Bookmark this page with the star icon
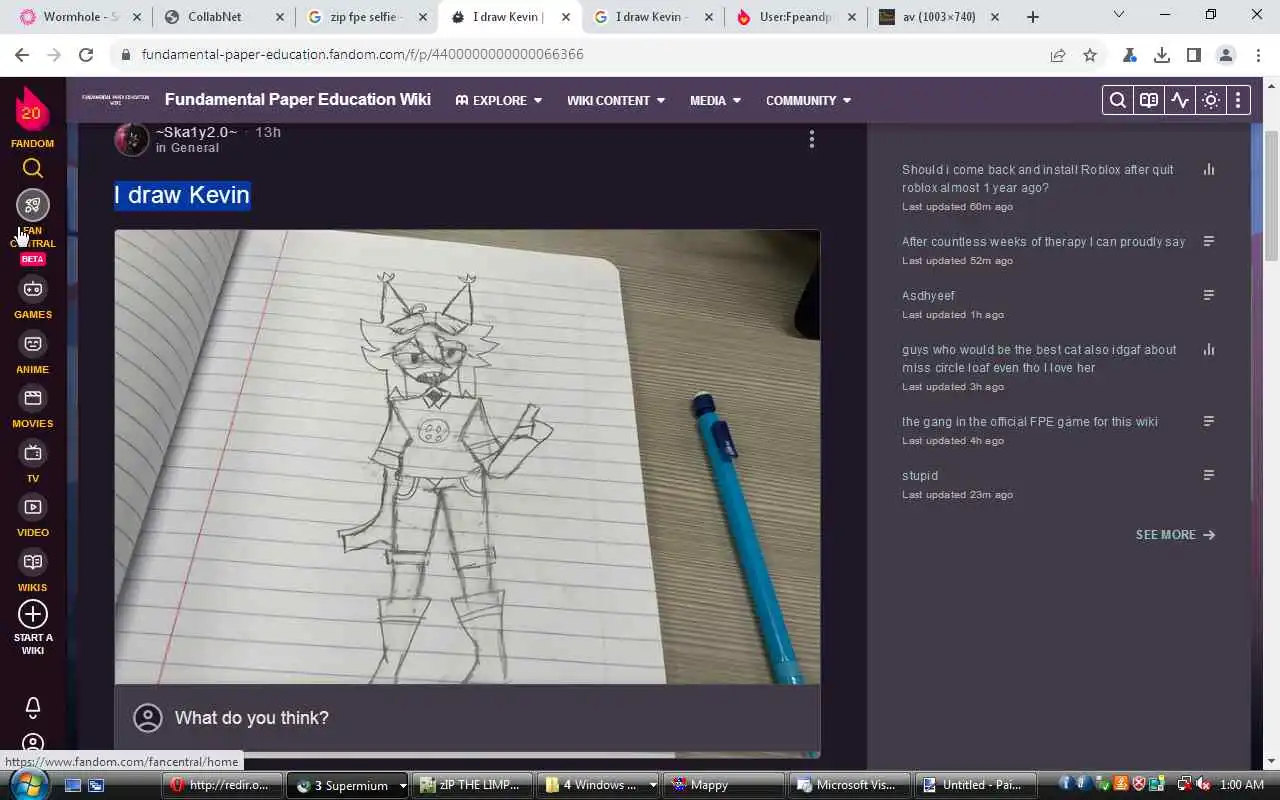 click(1090, 55)
